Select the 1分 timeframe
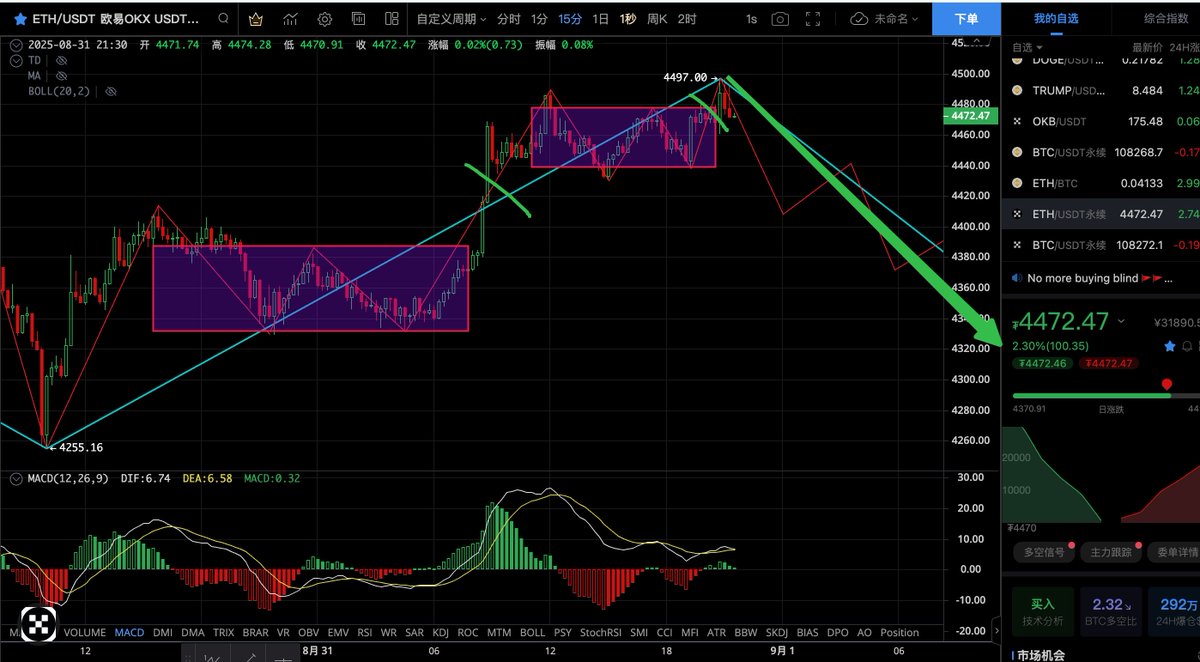Viewport: 1200px width, 662px height. (539, 19)
